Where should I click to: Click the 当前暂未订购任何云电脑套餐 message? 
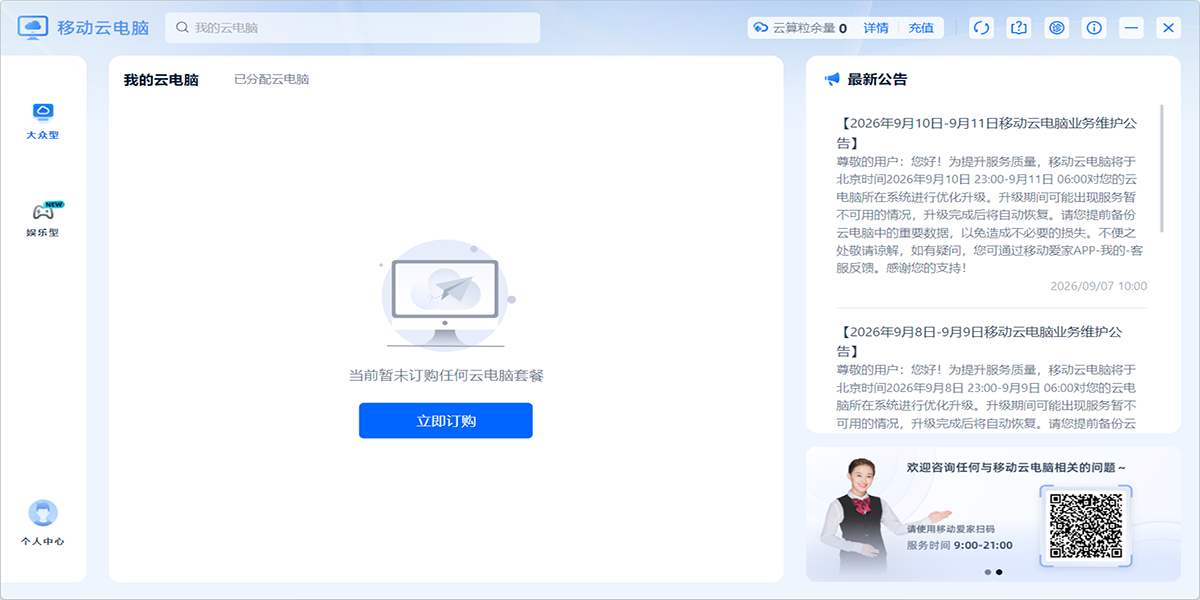446,375
